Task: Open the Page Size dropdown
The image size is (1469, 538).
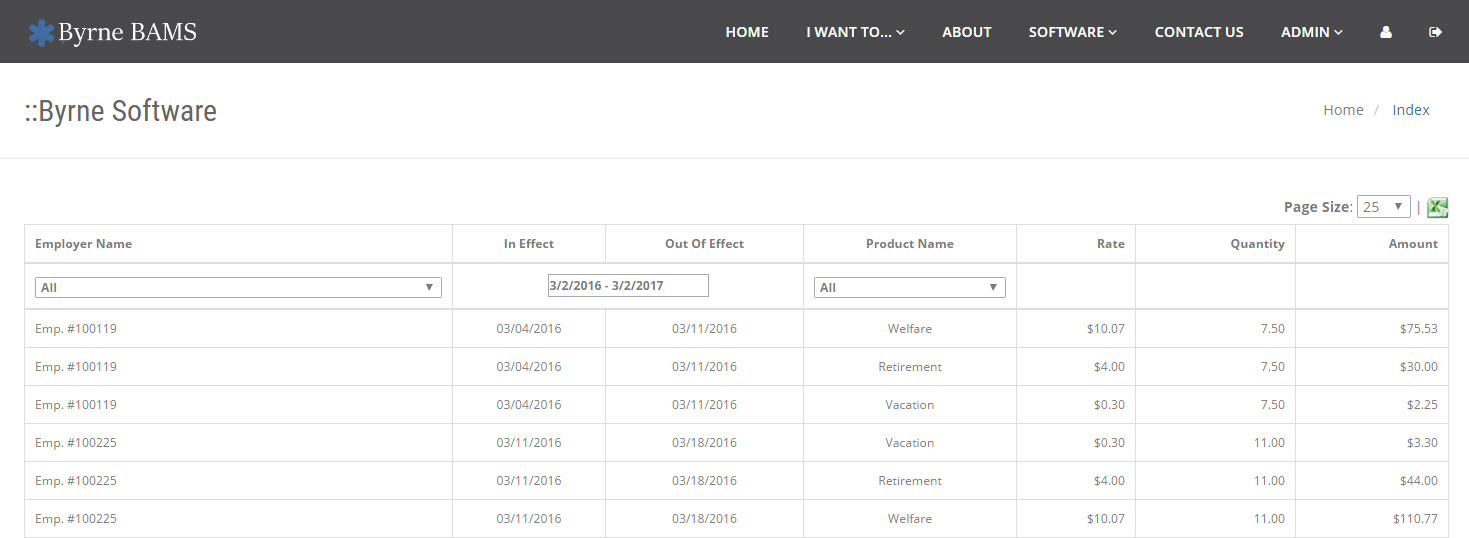Action: click(x=1383, y=207)
